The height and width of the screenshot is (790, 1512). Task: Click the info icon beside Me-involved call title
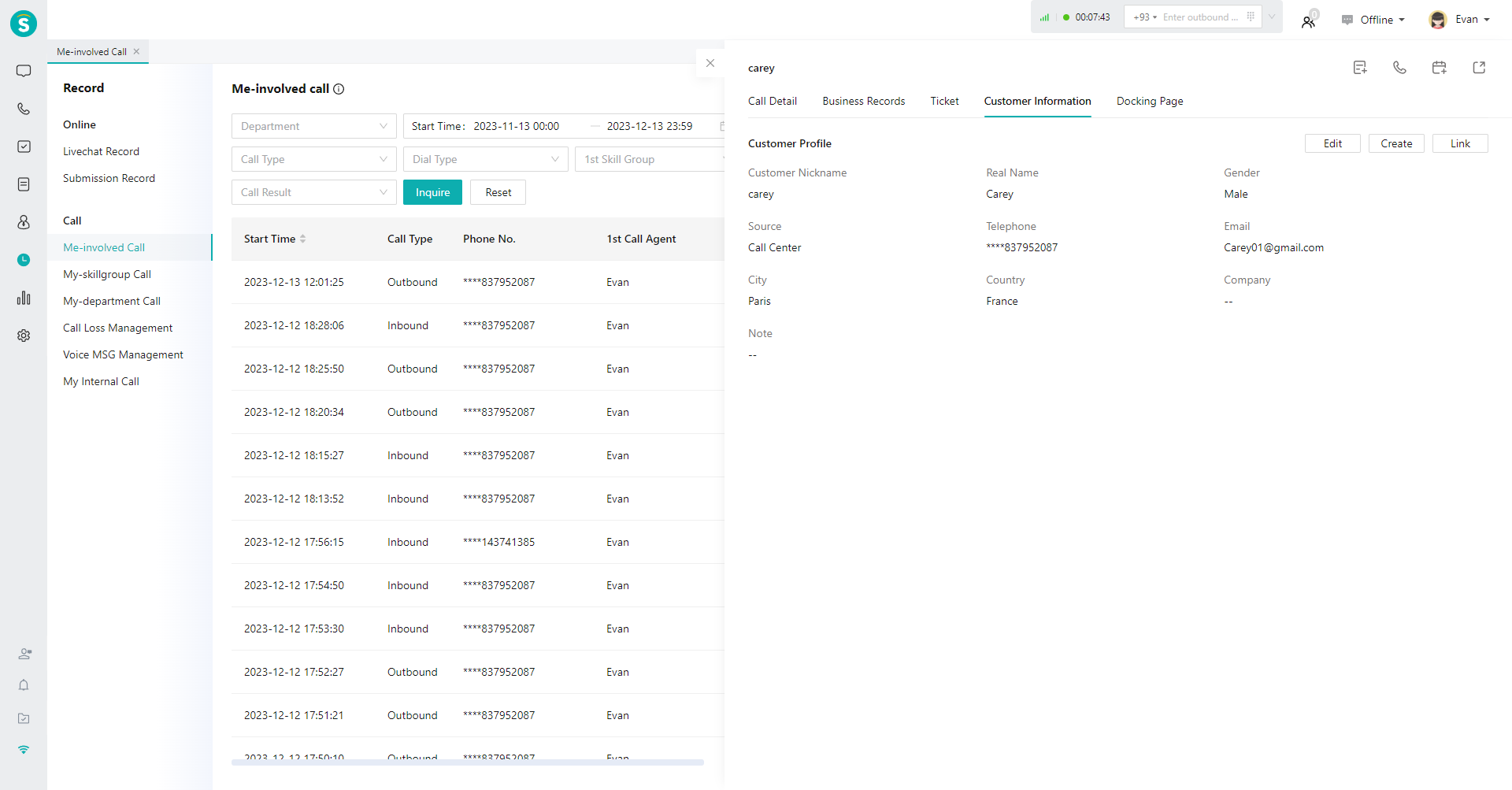point(339,89)
